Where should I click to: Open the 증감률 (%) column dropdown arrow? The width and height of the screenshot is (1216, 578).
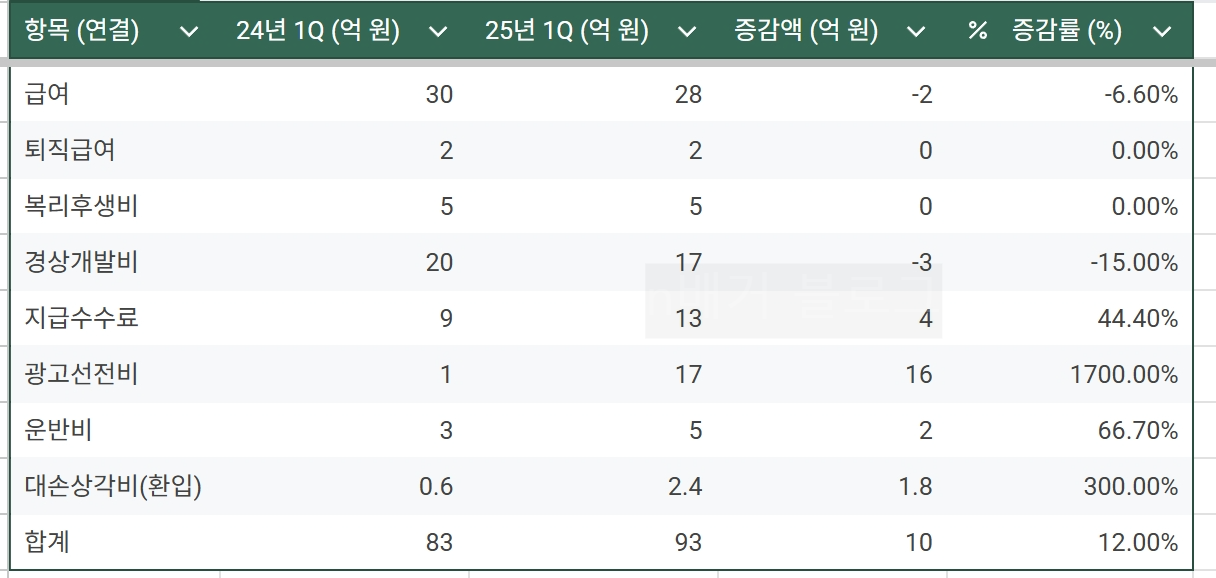point(1161,32)
